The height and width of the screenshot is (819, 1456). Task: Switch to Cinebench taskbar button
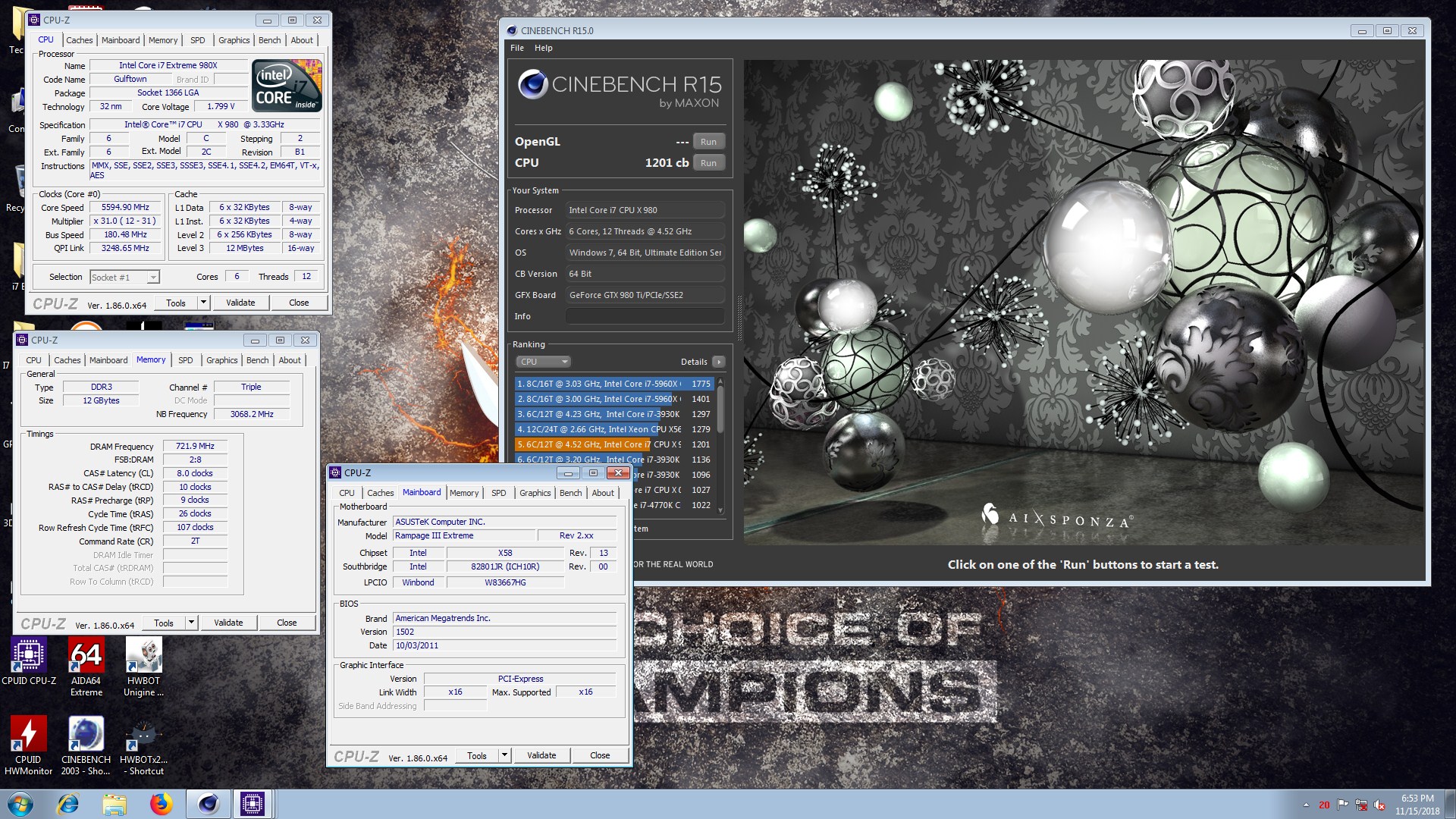tap(208, 804)
